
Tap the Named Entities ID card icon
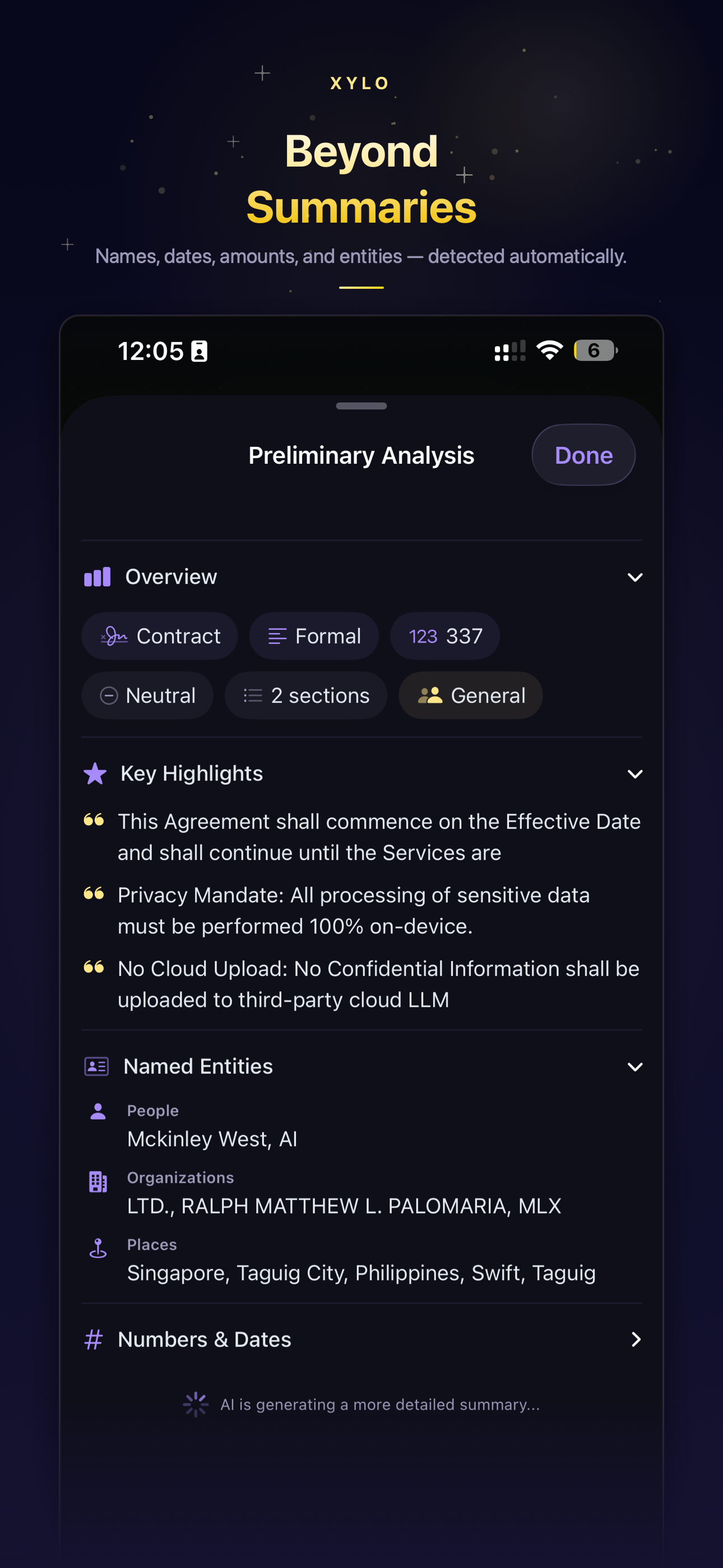pyautogui.click(x=96, y=1067)
